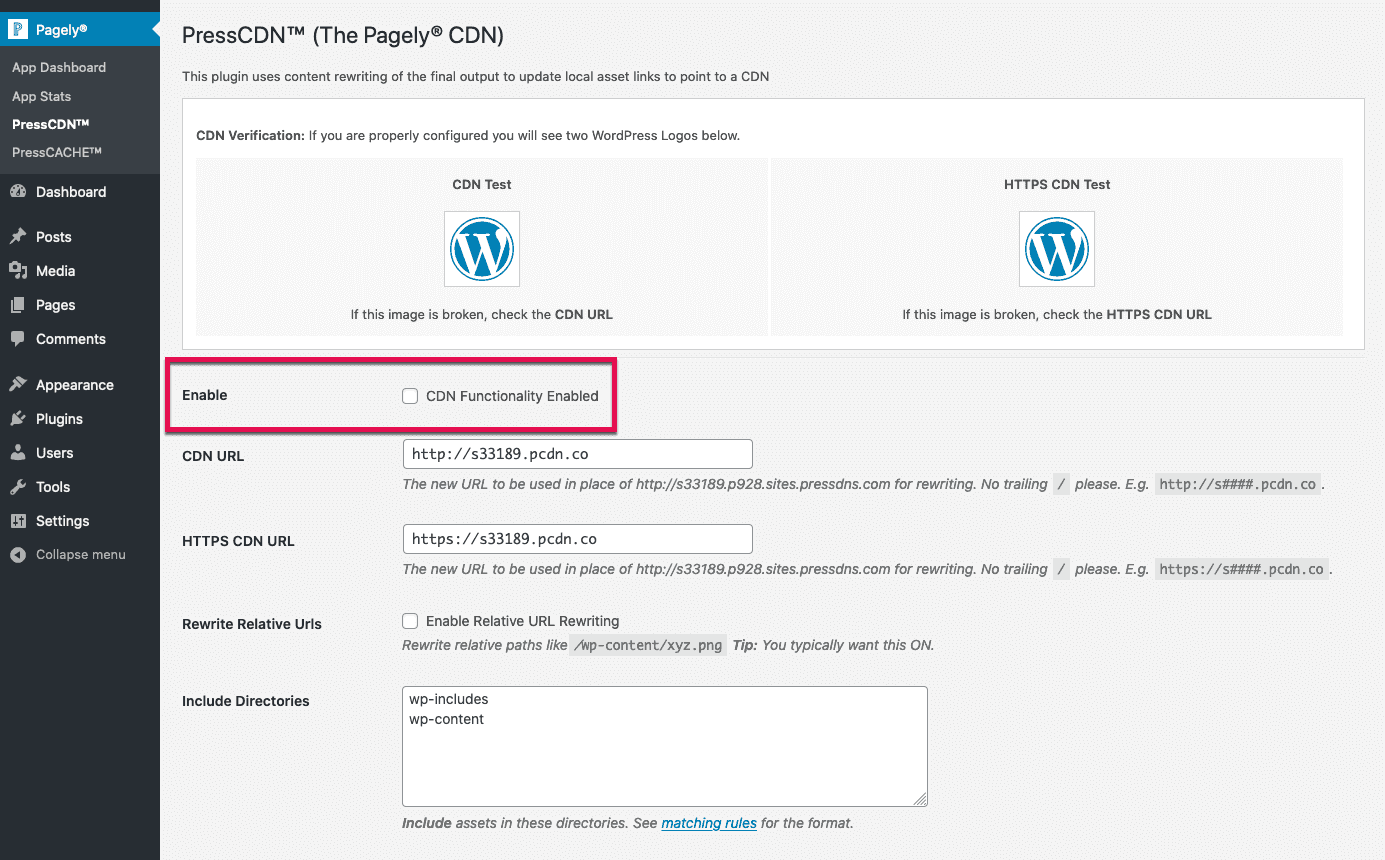This screenshot has width=1385, height=860.
Task: Click the 'Enable' row label
Action: (205, 395)
